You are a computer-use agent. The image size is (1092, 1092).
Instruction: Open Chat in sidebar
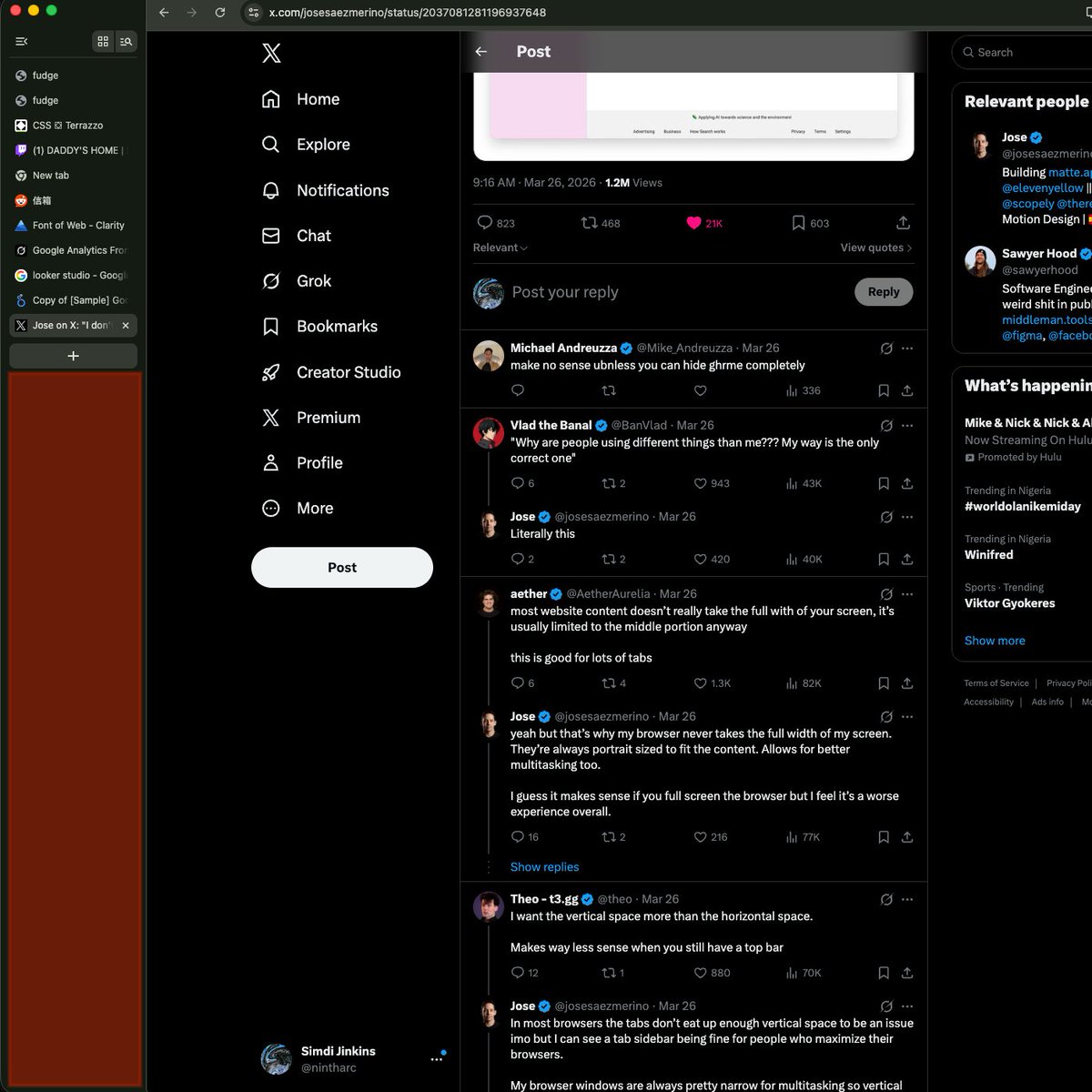coord(297,236)
